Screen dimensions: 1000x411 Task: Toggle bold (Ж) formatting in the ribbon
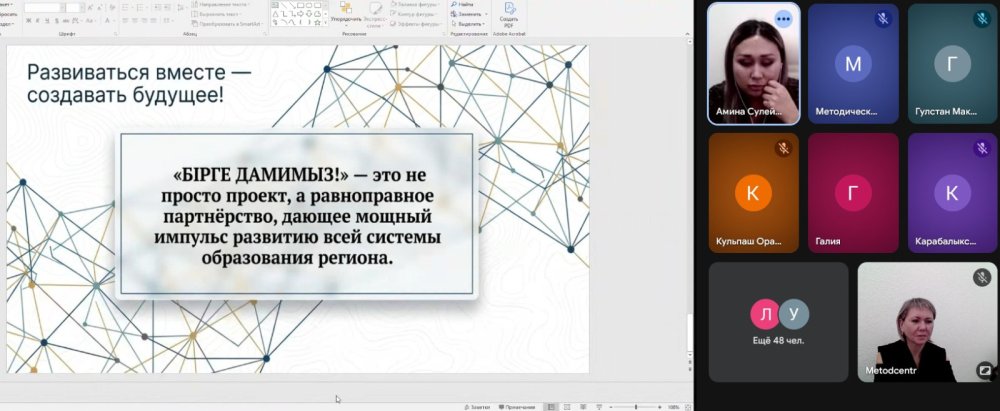pyautogui.click(x=29, y=20)
